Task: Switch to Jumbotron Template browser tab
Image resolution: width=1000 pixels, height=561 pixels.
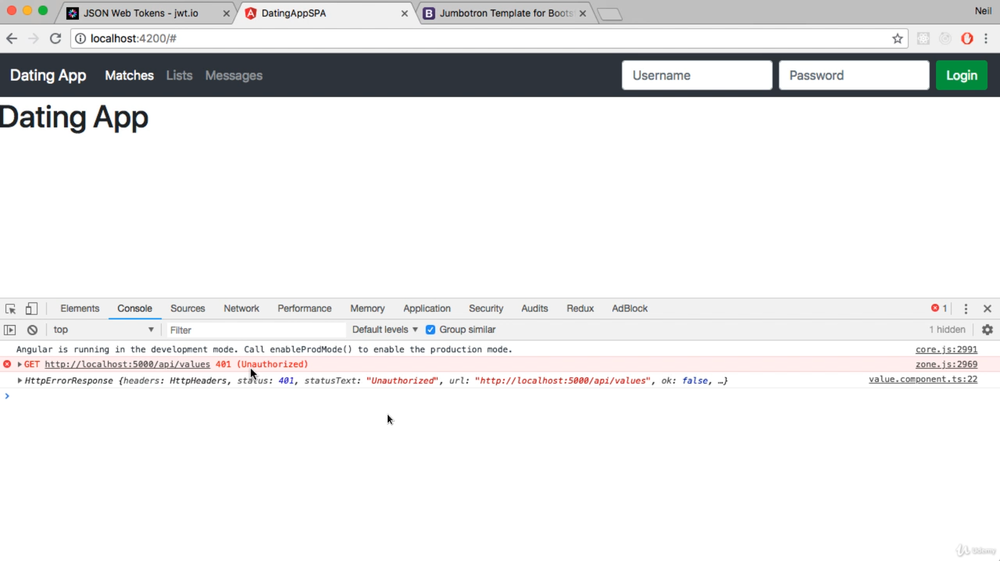Action: (x=506, y=13)
